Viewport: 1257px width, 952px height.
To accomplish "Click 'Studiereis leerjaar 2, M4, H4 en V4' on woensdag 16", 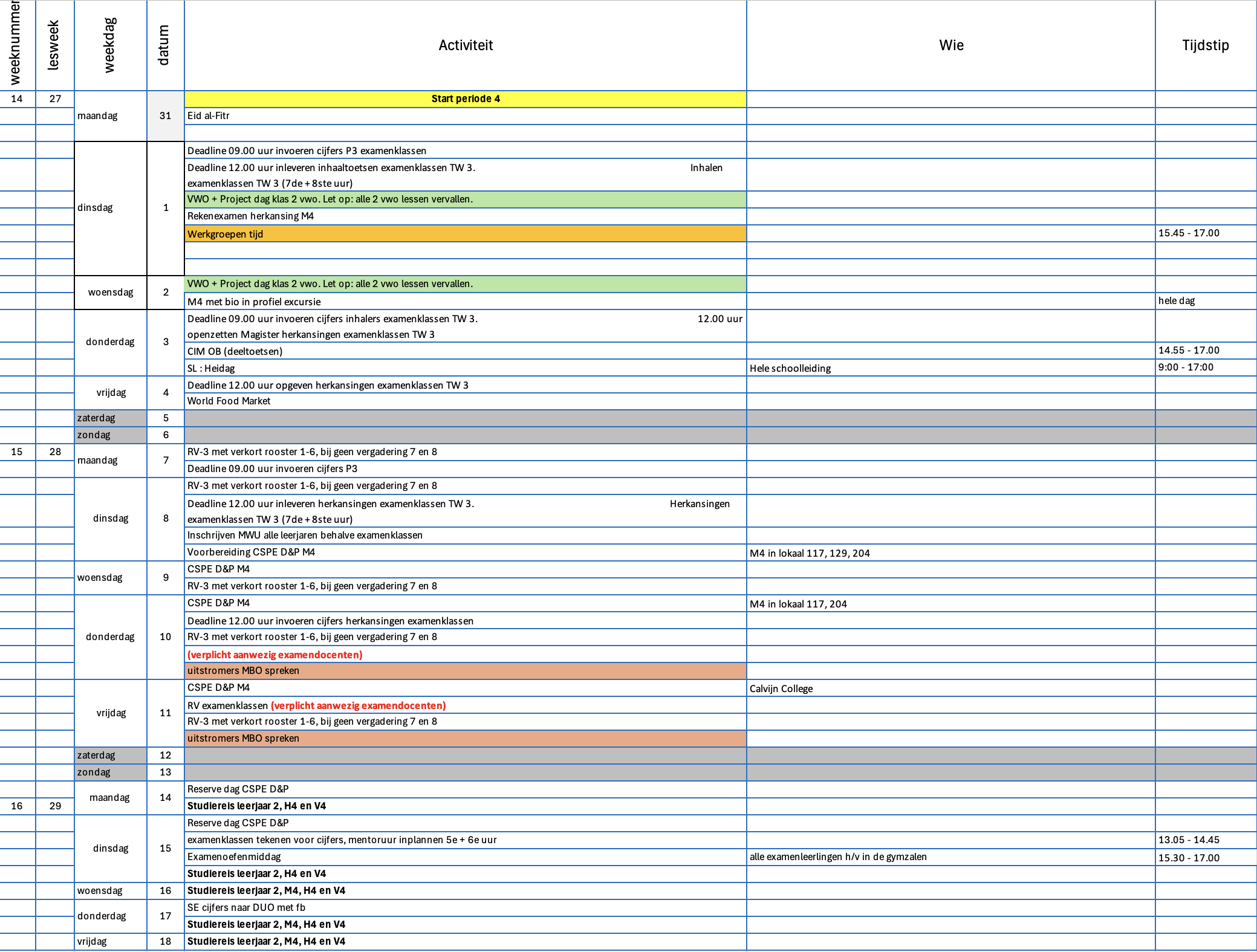I will (x=466, y=891).
